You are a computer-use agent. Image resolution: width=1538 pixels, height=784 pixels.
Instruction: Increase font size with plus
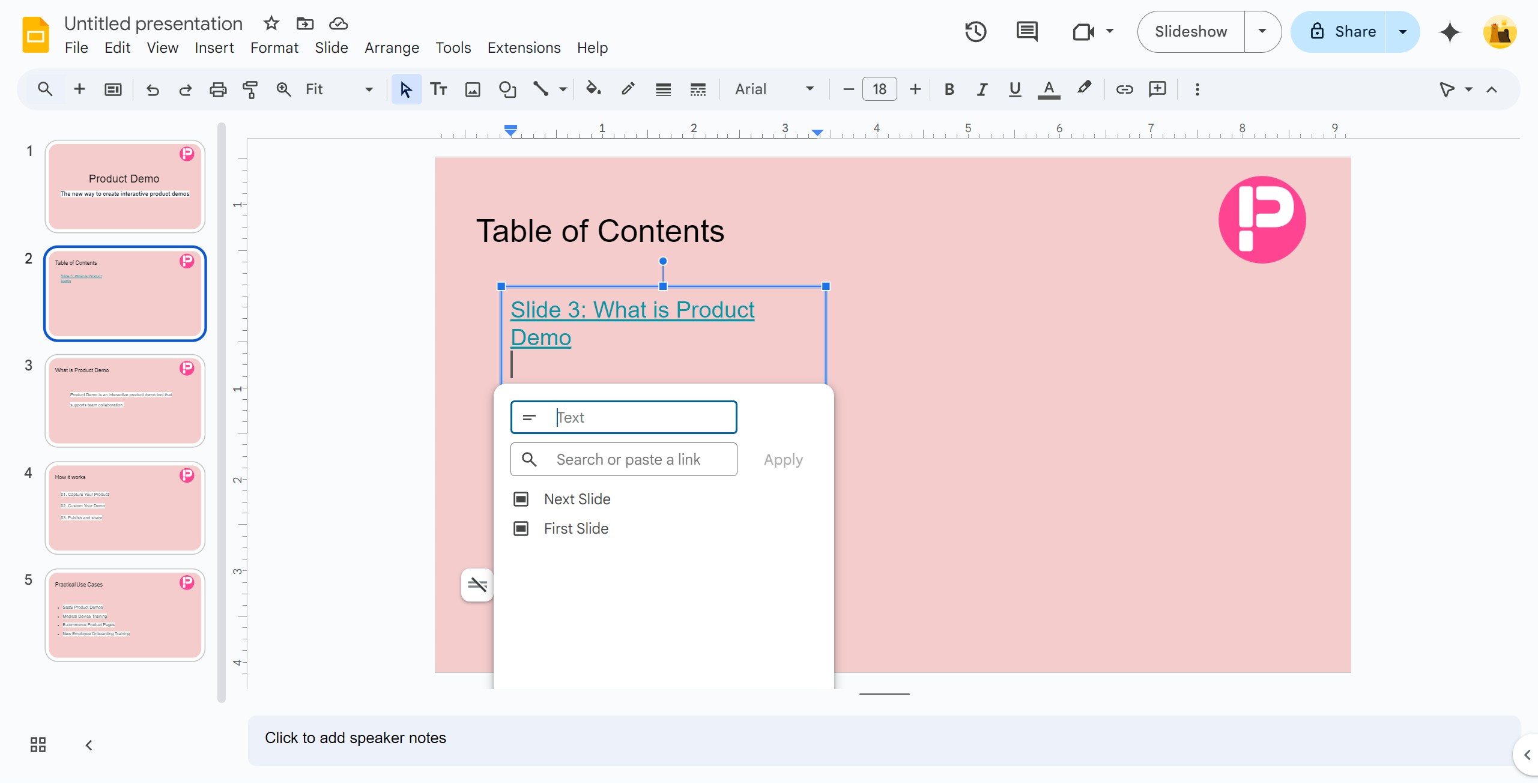point(915,89)
